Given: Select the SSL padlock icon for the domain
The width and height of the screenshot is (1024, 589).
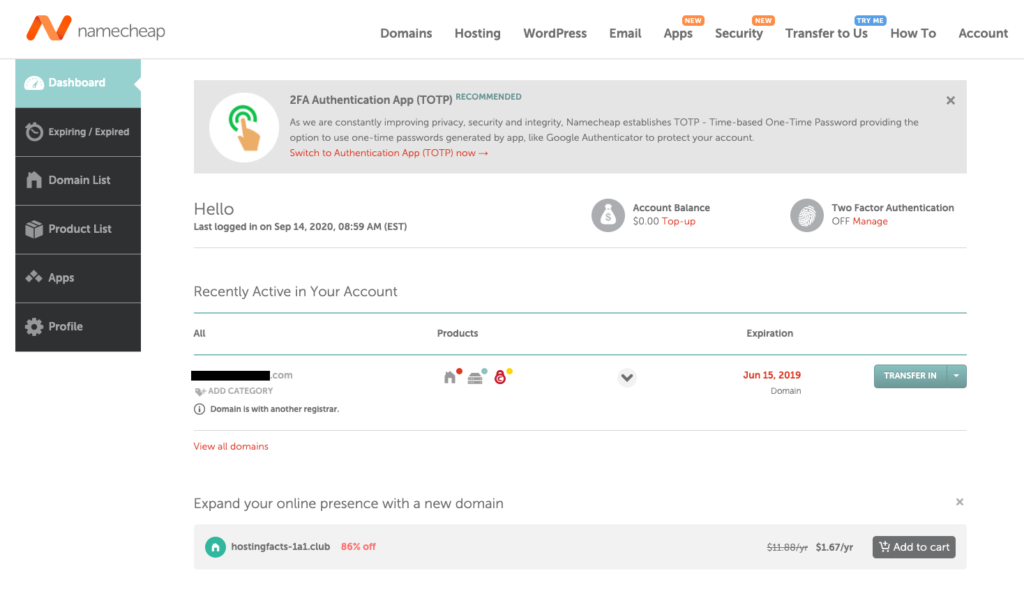Looking at the screenshot, I should point(499,376).
